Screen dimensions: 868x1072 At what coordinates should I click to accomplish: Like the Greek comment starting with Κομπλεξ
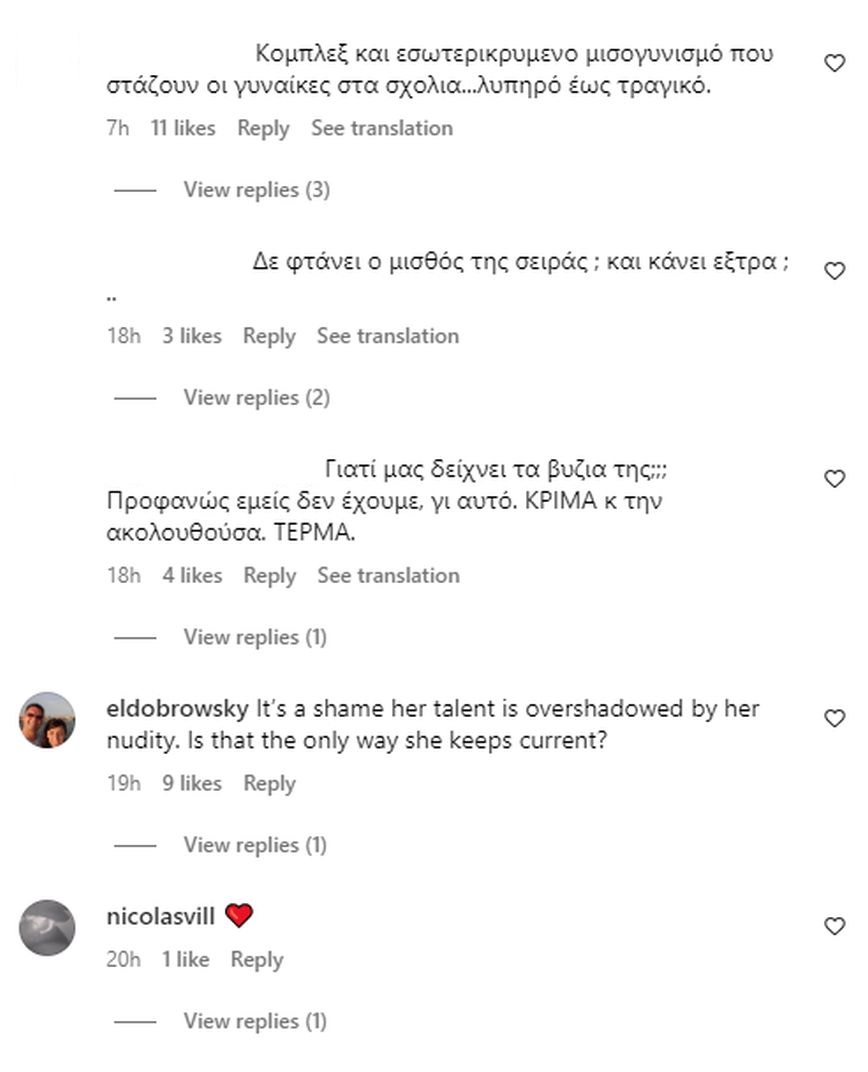click(834, 64)
